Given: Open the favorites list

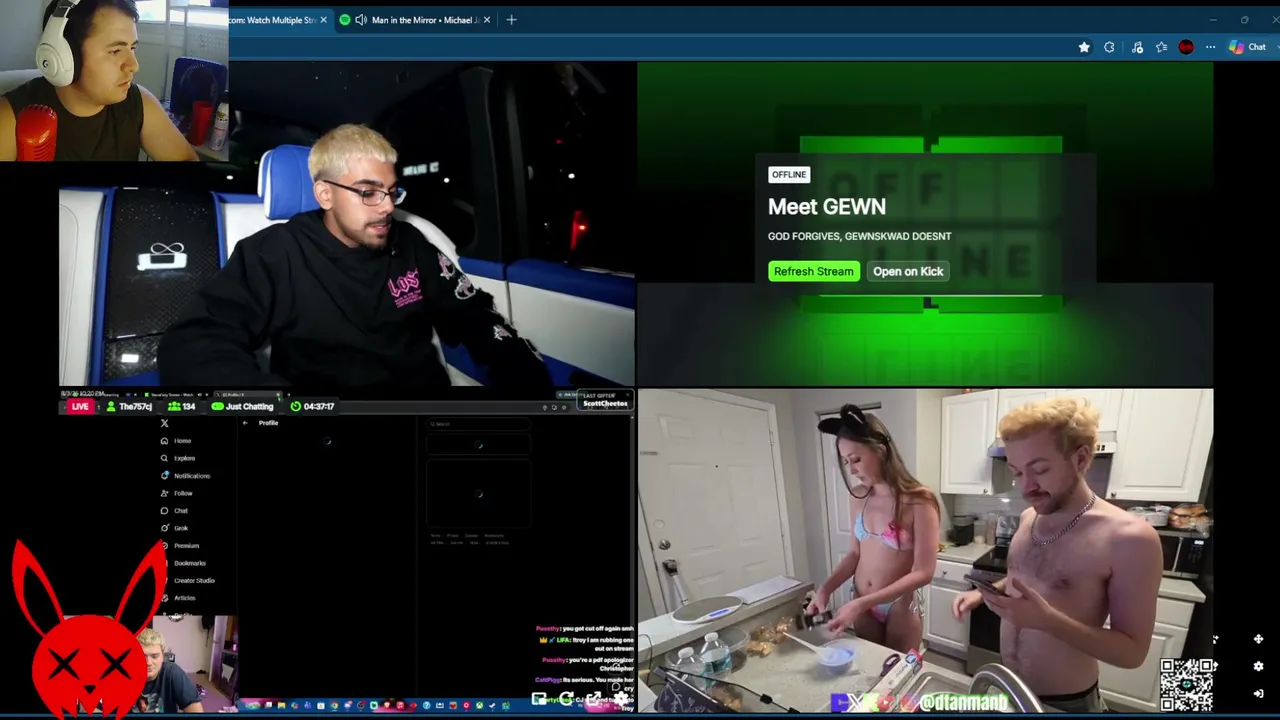Looking at the screenshot, I should [1161, 47].
